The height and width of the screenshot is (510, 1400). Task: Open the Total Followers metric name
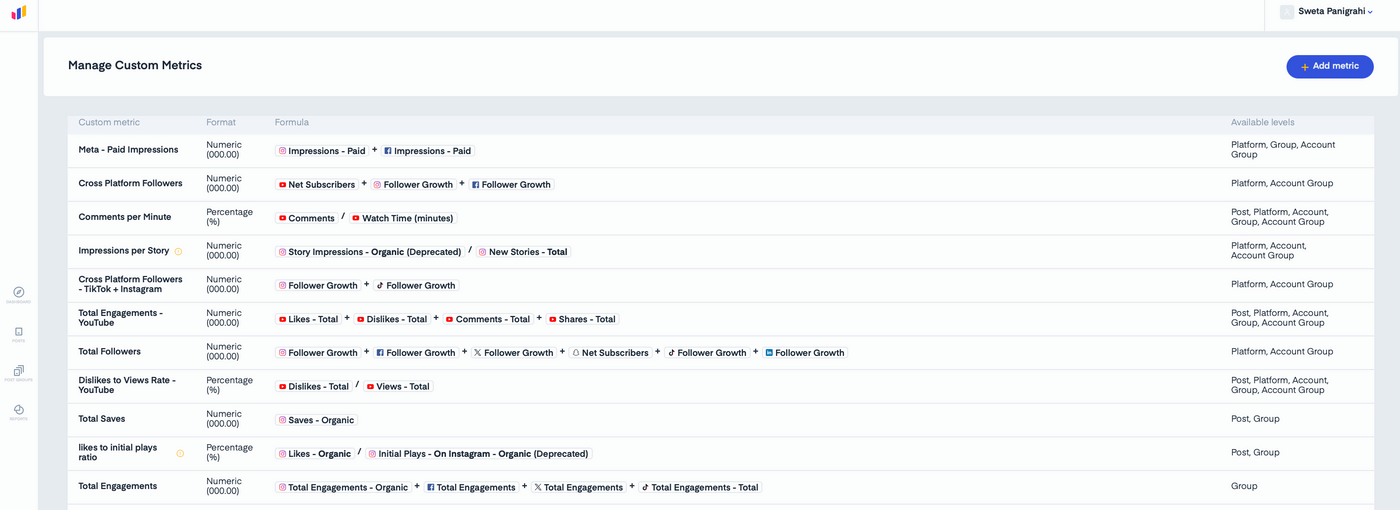110,351
